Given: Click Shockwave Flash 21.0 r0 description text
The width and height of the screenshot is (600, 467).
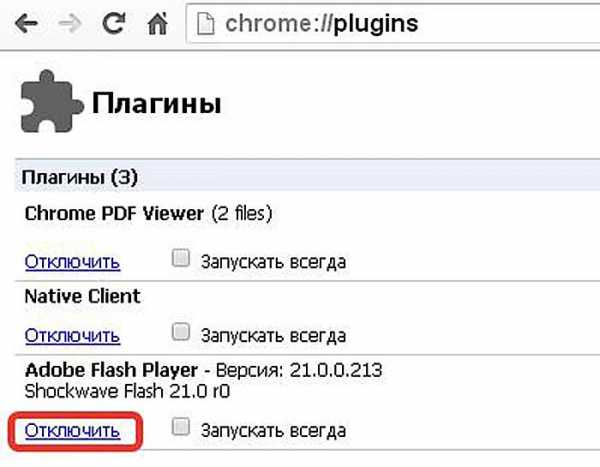Looking at the screenshot, I should [x=127, y=392].
